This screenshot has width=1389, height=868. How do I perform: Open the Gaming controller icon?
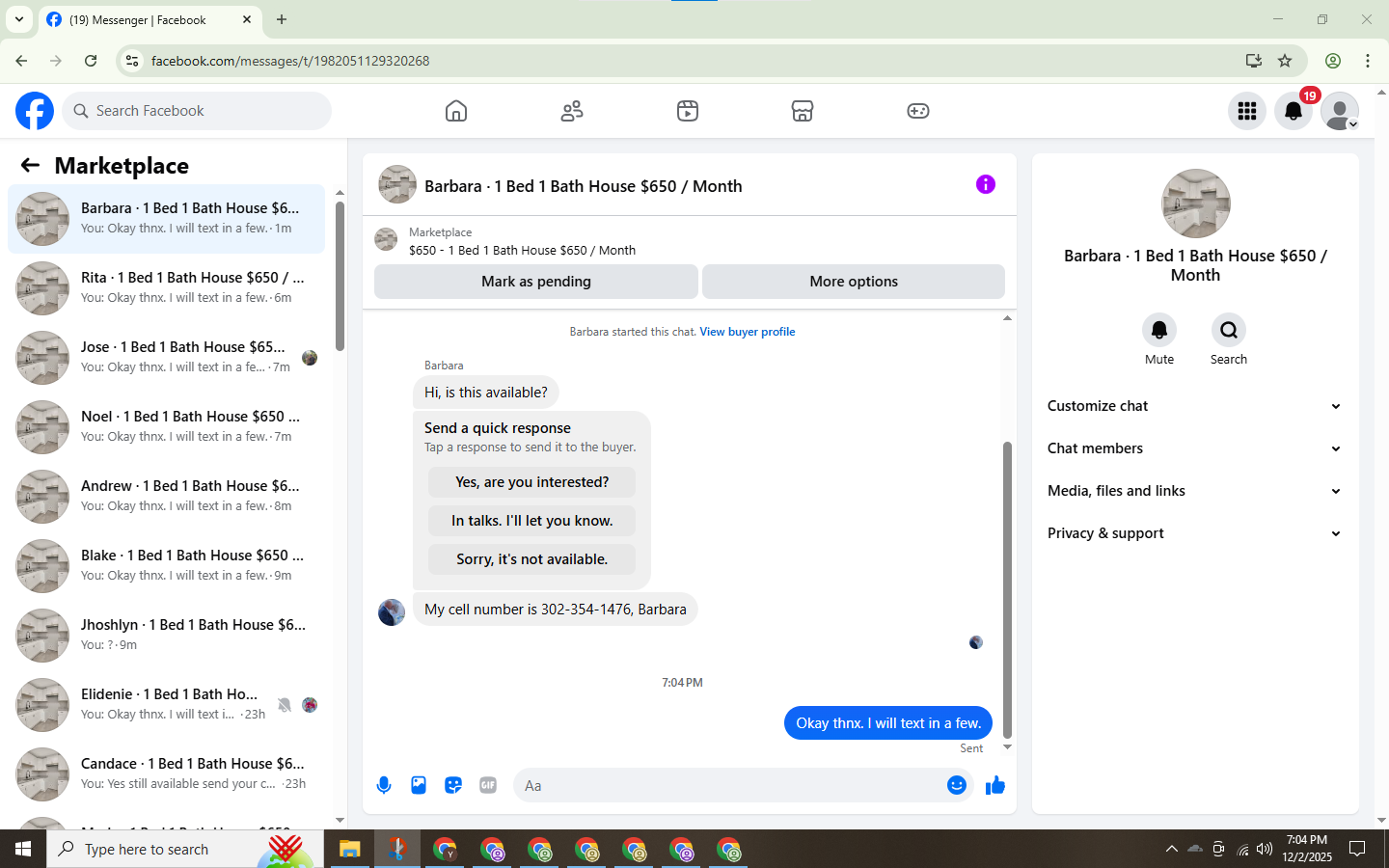918,111
